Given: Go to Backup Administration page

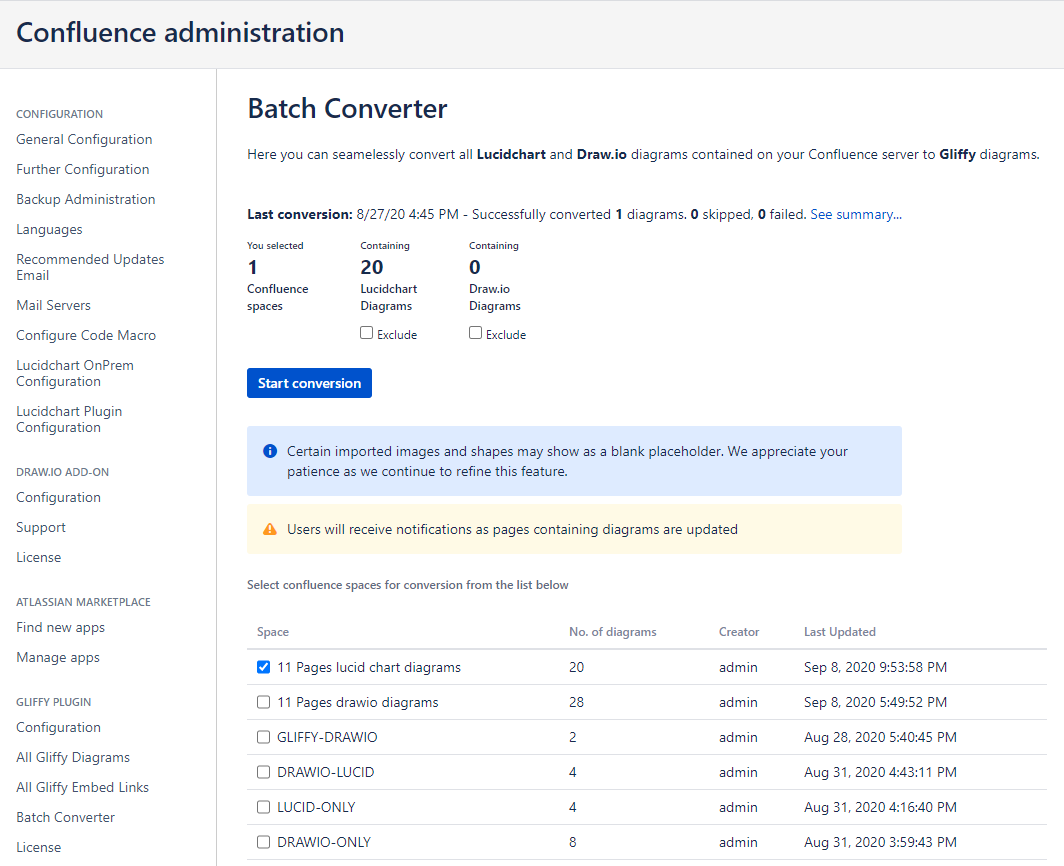Looking at the screenshot, I should [x=85, y=199].
